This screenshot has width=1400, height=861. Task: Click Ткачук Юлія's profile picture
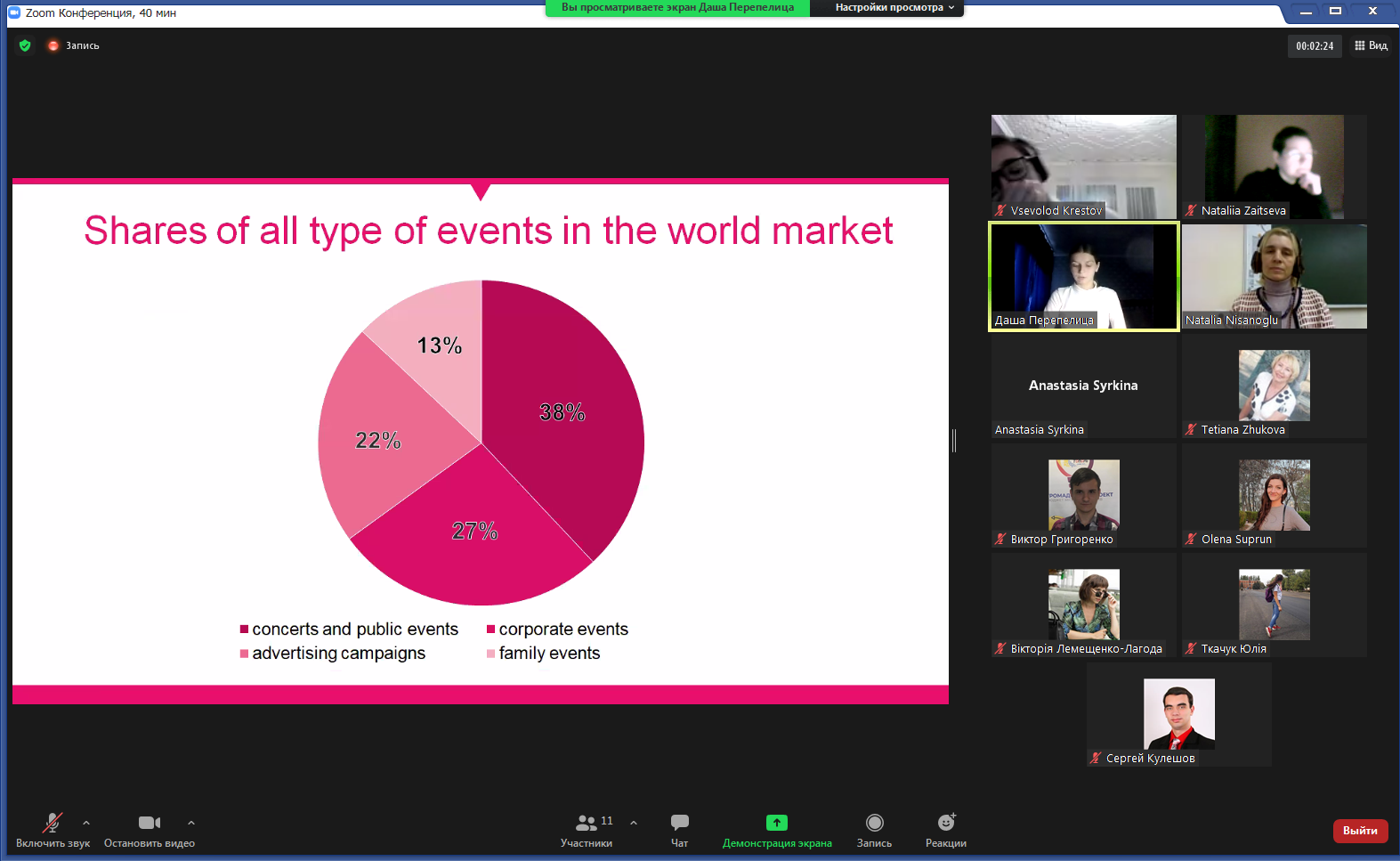point(1275,605)
